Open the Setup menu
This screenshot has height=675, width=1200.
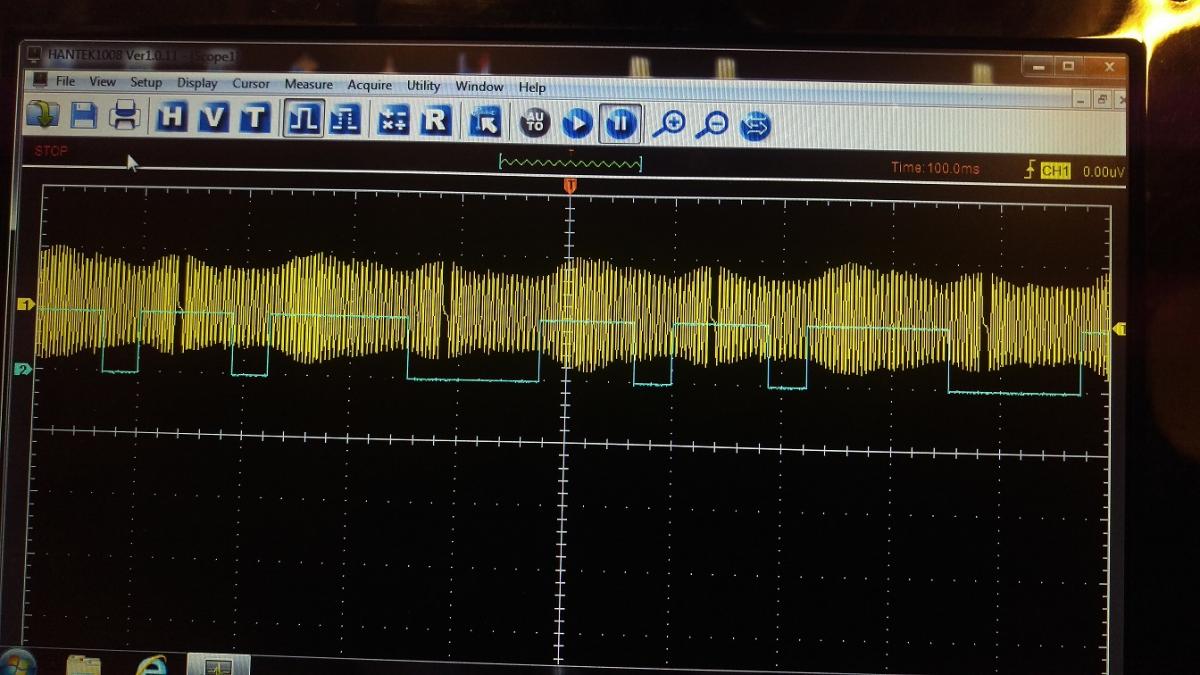coord(146,83)
